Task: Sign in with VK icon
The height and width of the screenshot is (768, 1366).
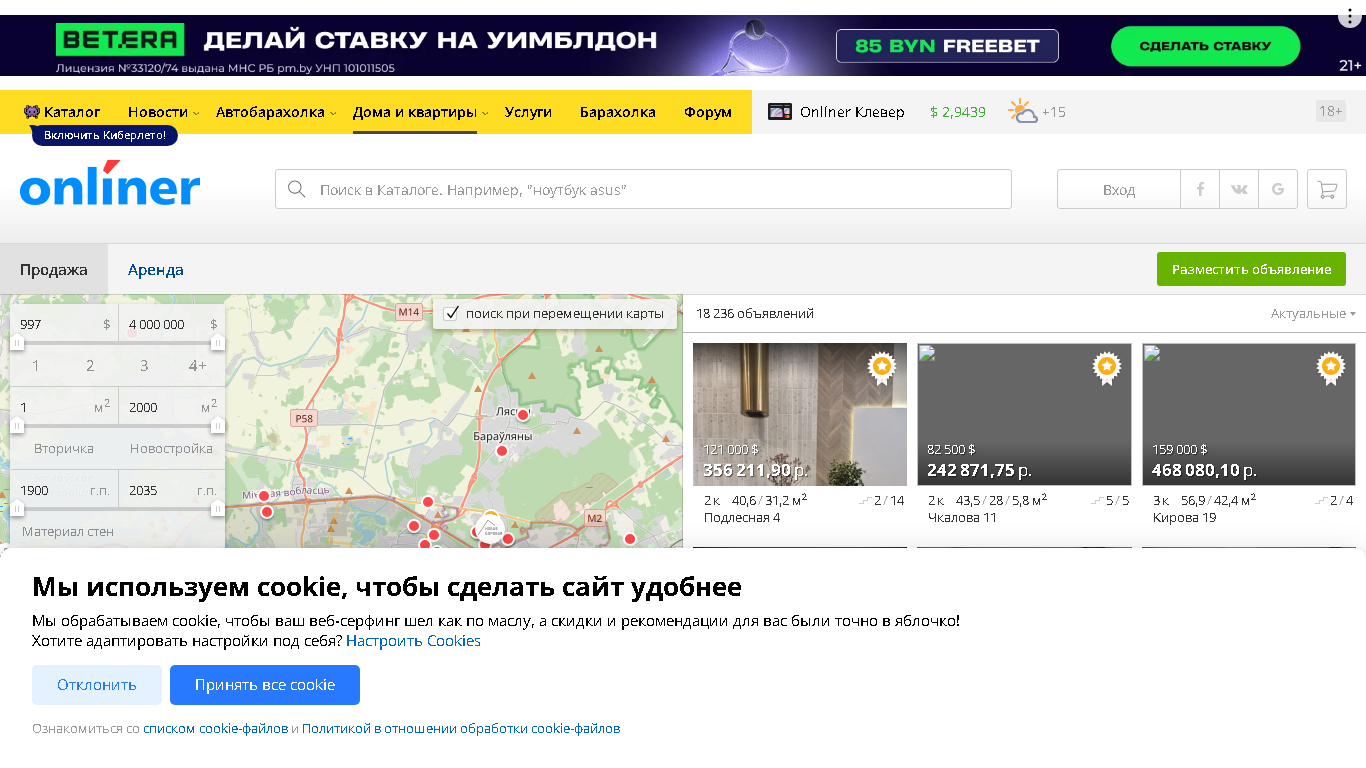Action: point(1239,189)
